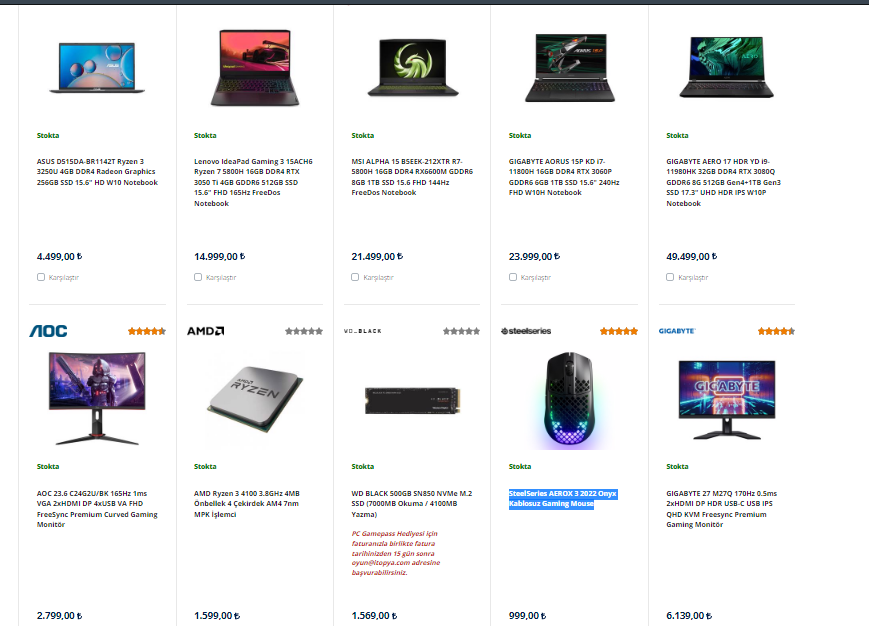869x626 pixels.
Task: Check Karşılaştır for Lenovo IdeaPad Gaming 3
Action: tap(198, 277)
